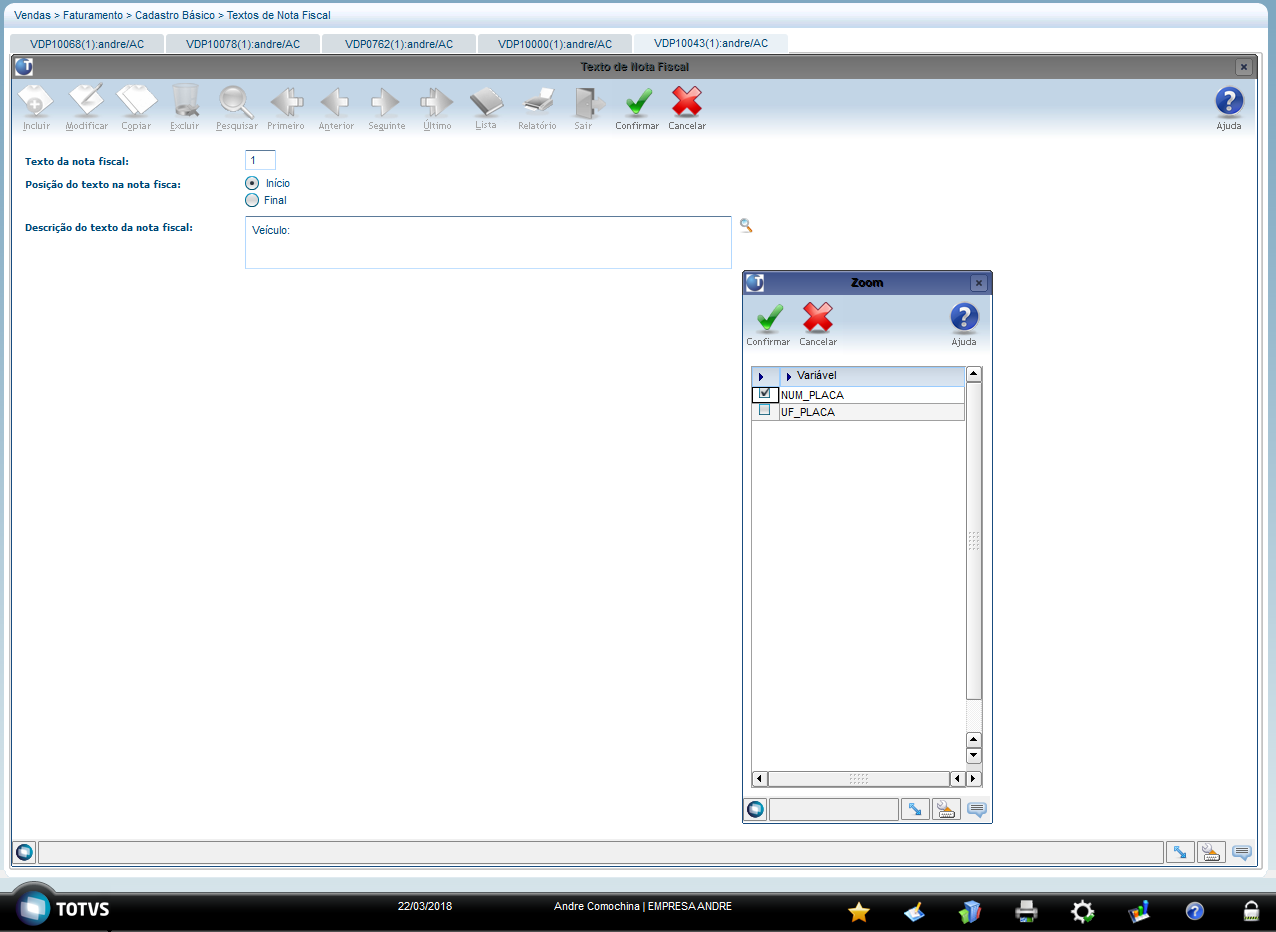Click Zoom grid bottom scroll down arrow

974,756
